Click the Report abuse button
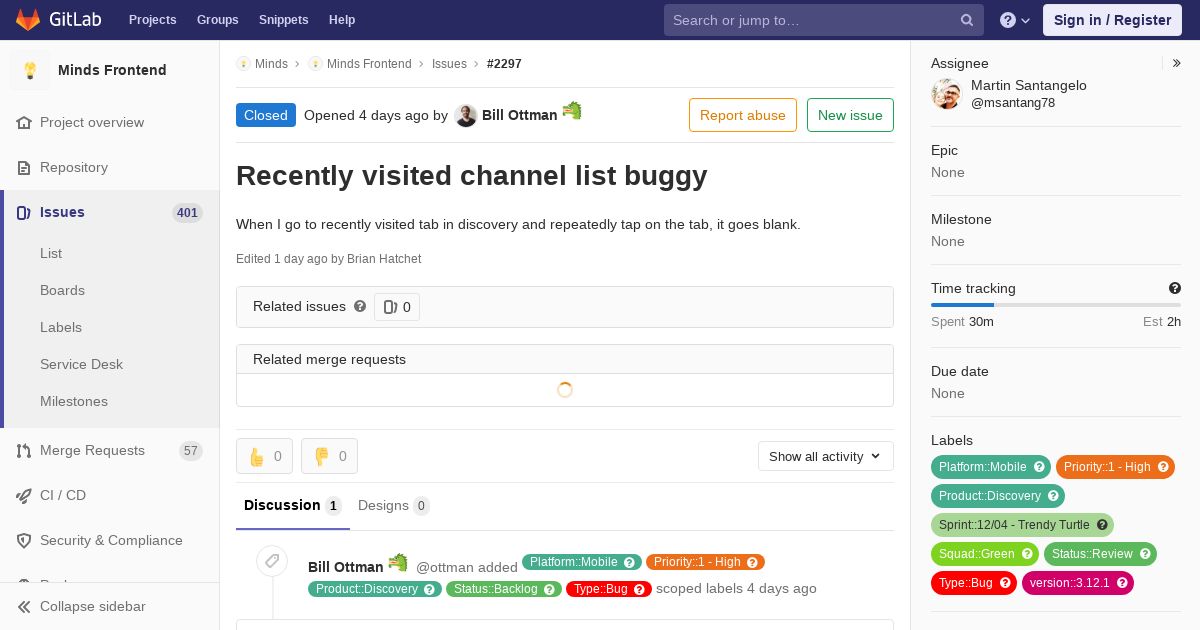 coord(743,115)
